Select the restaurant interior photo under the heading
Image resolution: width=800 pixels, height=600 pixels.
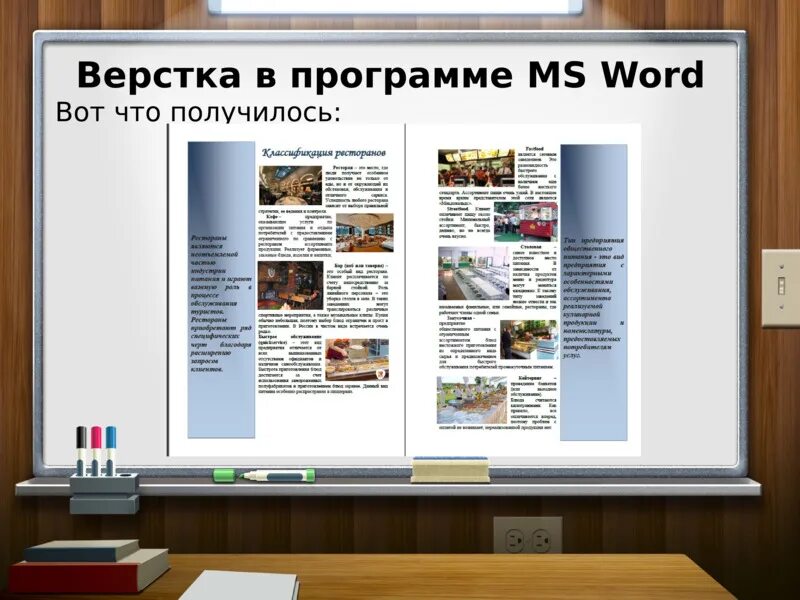point(290,185)
